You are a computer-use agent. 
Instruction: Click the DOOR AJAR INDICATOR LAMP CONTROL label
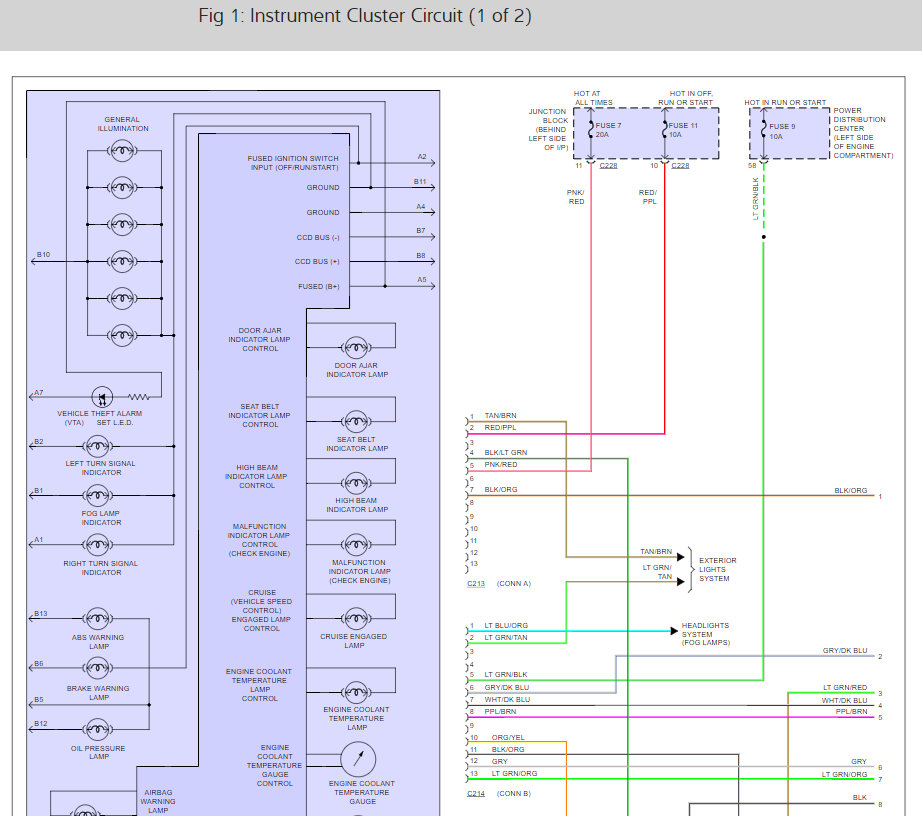(260, 339)
